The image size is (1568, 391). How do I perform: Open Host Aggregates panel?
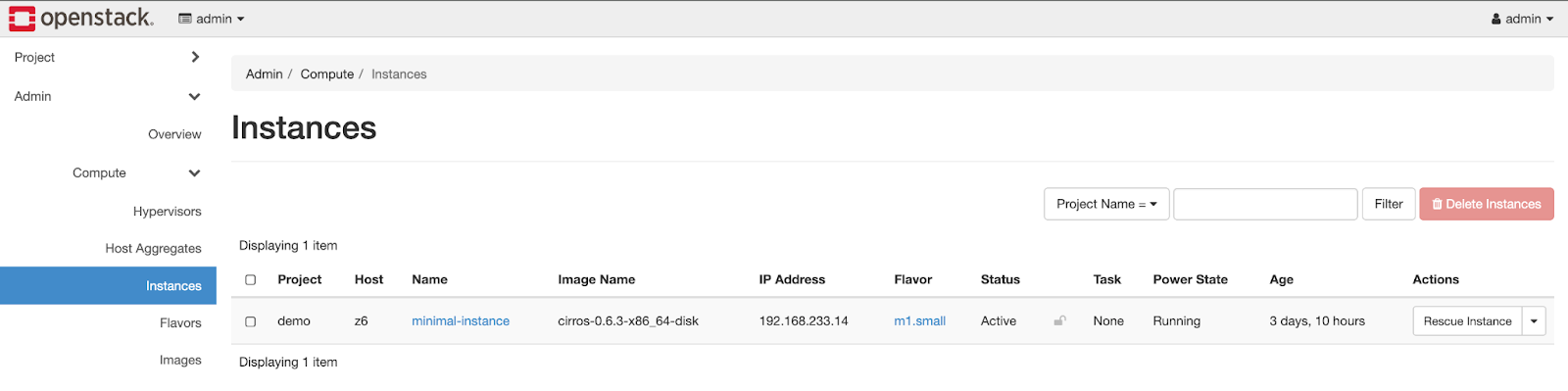(154, 248)
